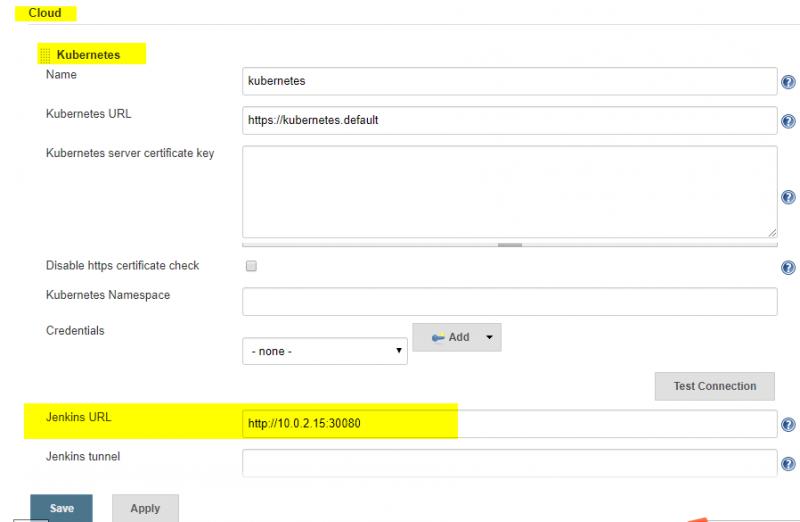Focus the Jenkins URL input field
Viewport: 800px width, 522px height.
pyautogui.click(x=509, y=424)
